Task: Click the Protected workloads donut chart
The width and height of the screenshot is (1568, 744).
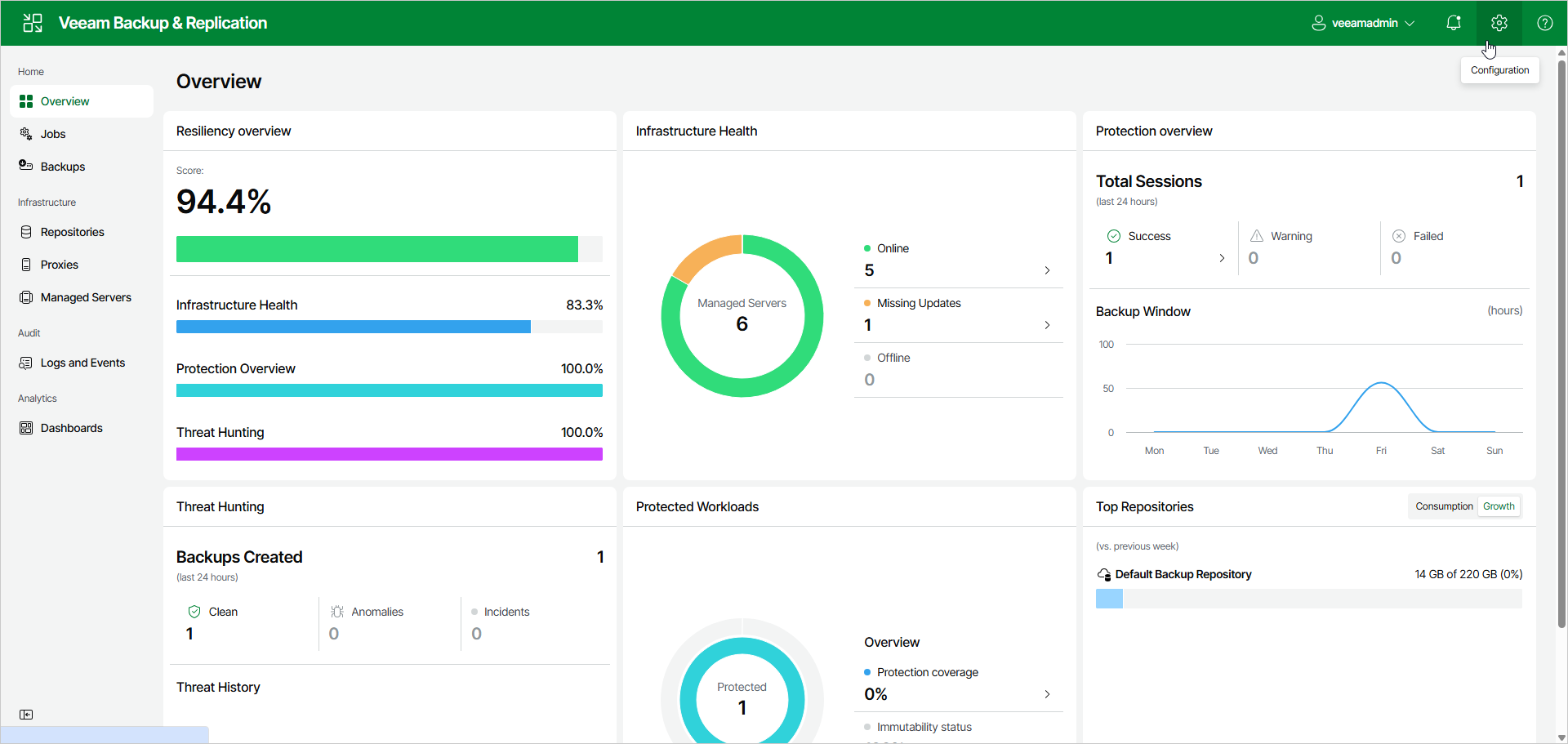Action: pyautogui.click(x=742, y=682)
